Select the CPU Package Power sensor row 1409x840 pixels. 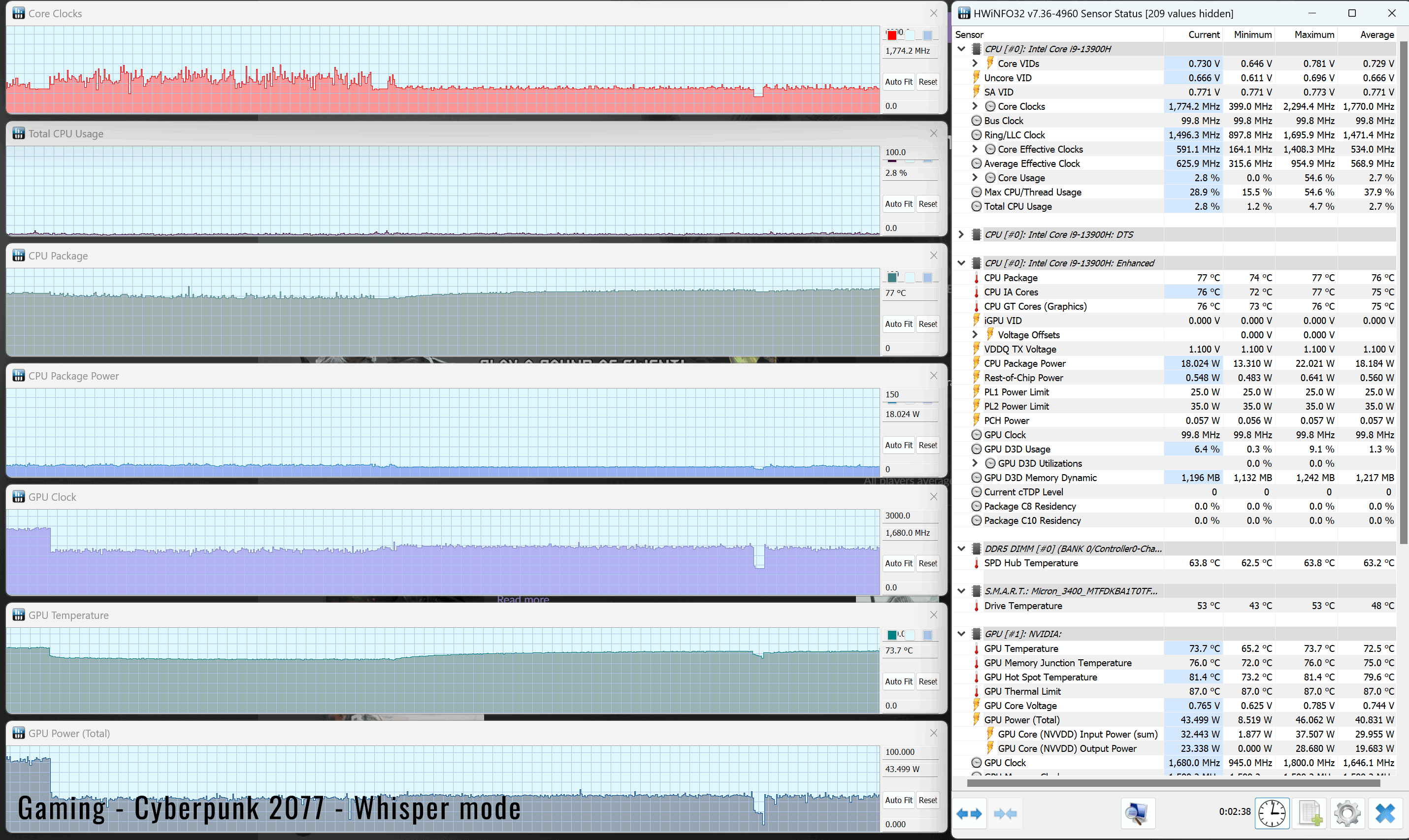(1175, 363)
